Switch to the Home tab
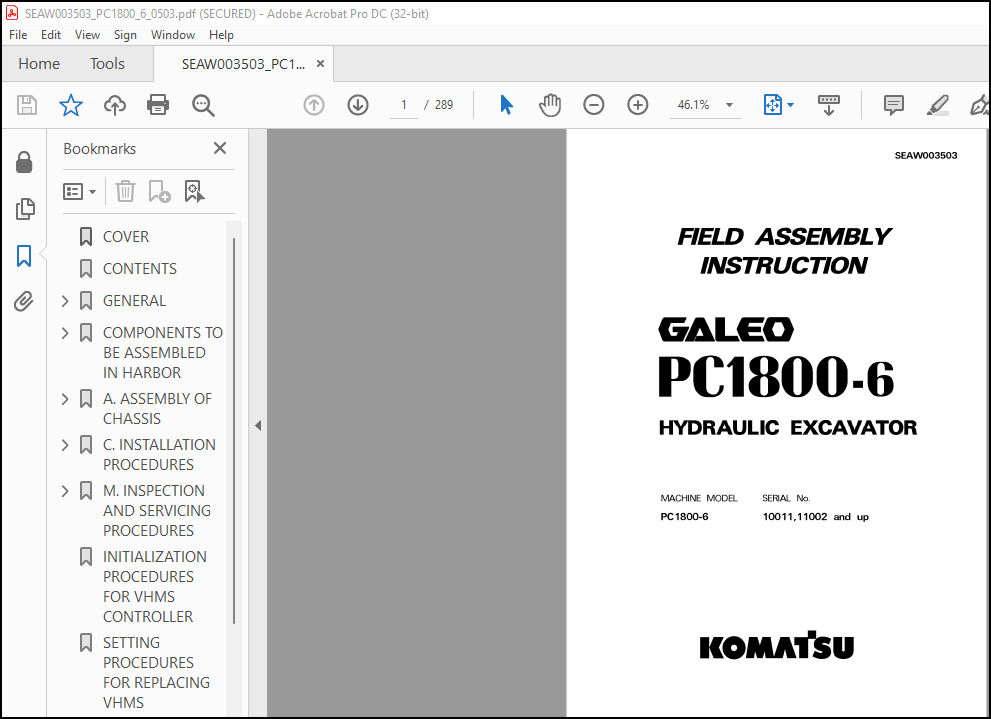Viewport: 991px width, 719px height. [39, 64]
